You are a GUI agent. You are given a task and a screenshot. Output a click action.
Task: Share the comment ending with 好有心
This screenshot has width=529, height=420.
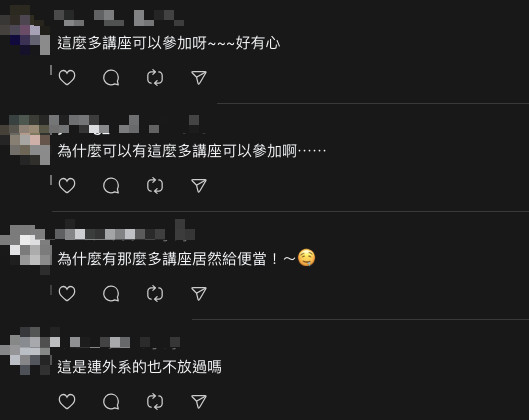(199, 78)
